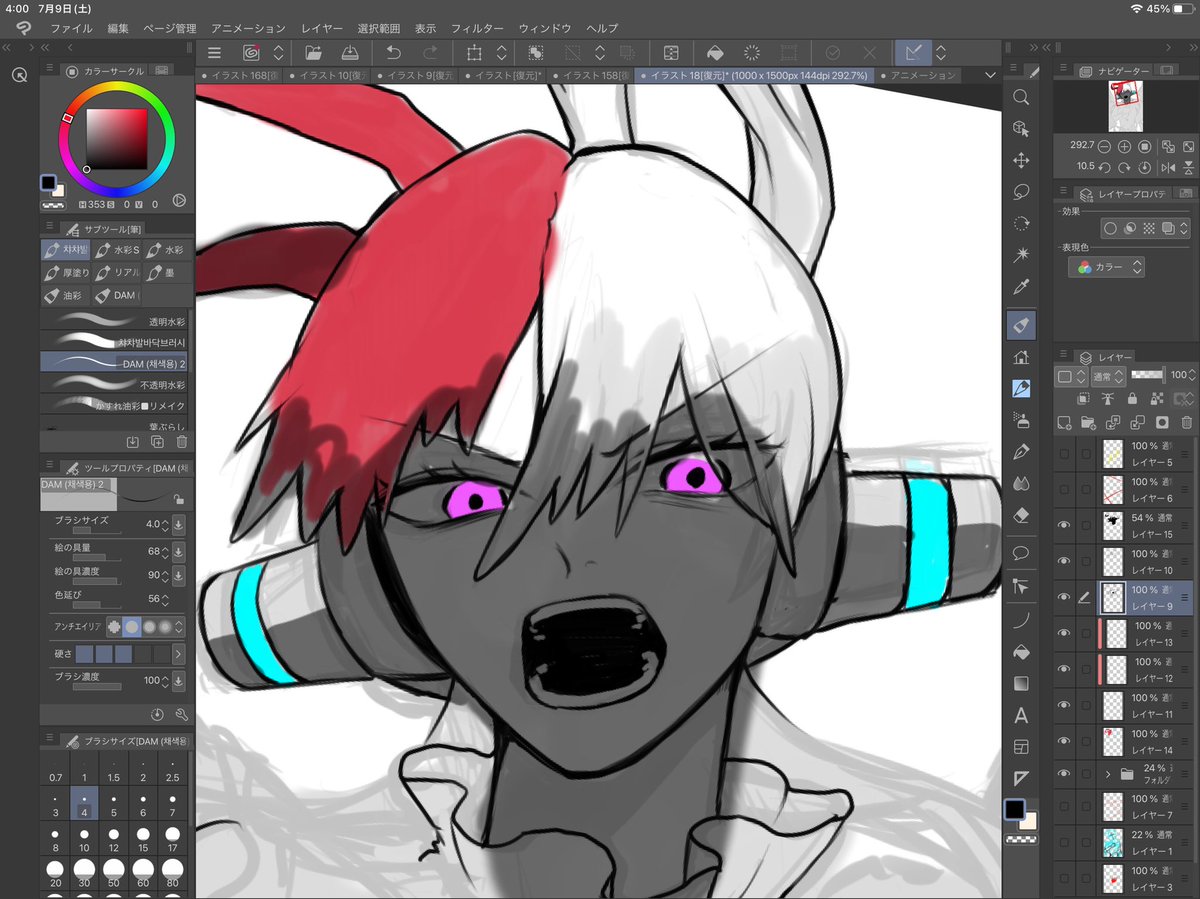Viewport: 1200px width, 899px height.
Task: Switch to the イラスト 158 canvas tab
Action: (x=589, y=75)
